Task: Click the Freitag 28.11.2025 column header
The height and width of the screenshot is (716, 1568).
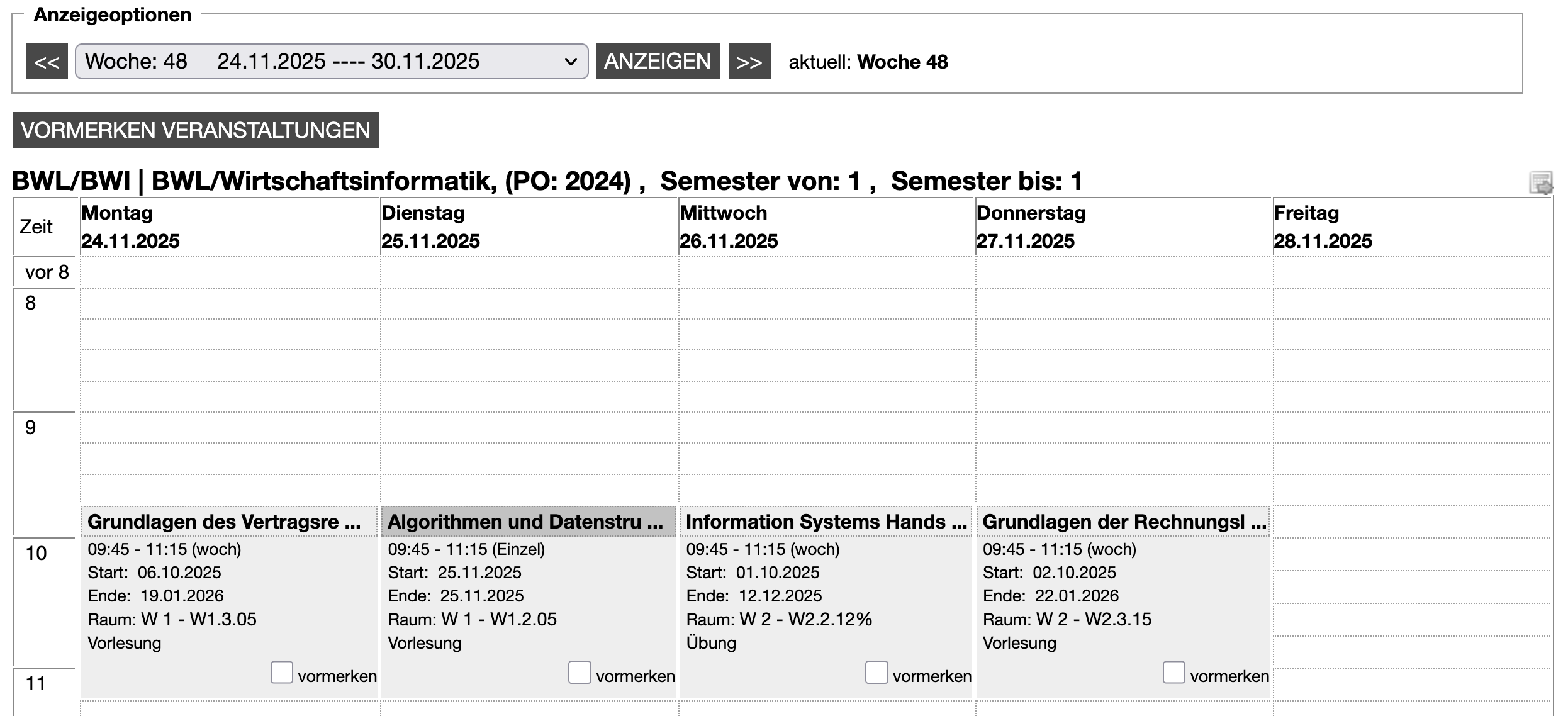Action: click(x=1323, y=227)
